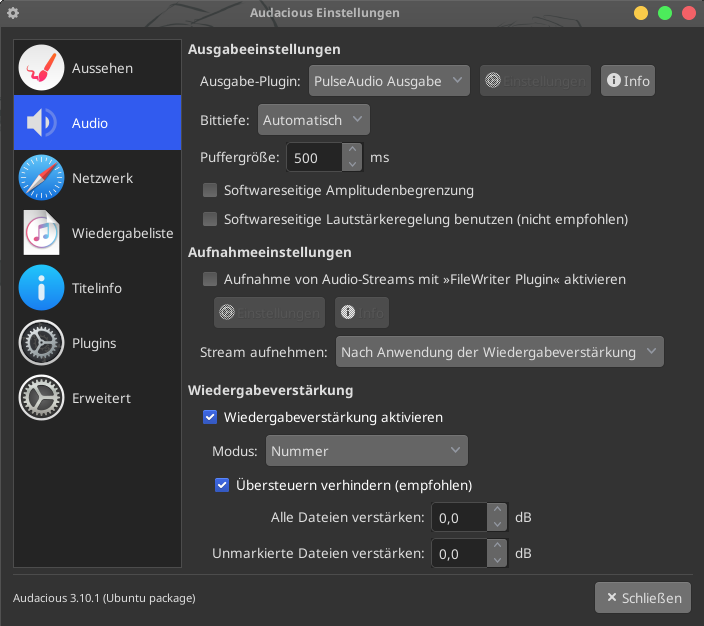Click the gear icon in the title bar
This screenshot has width=704, height=626.
coord(13,13)
